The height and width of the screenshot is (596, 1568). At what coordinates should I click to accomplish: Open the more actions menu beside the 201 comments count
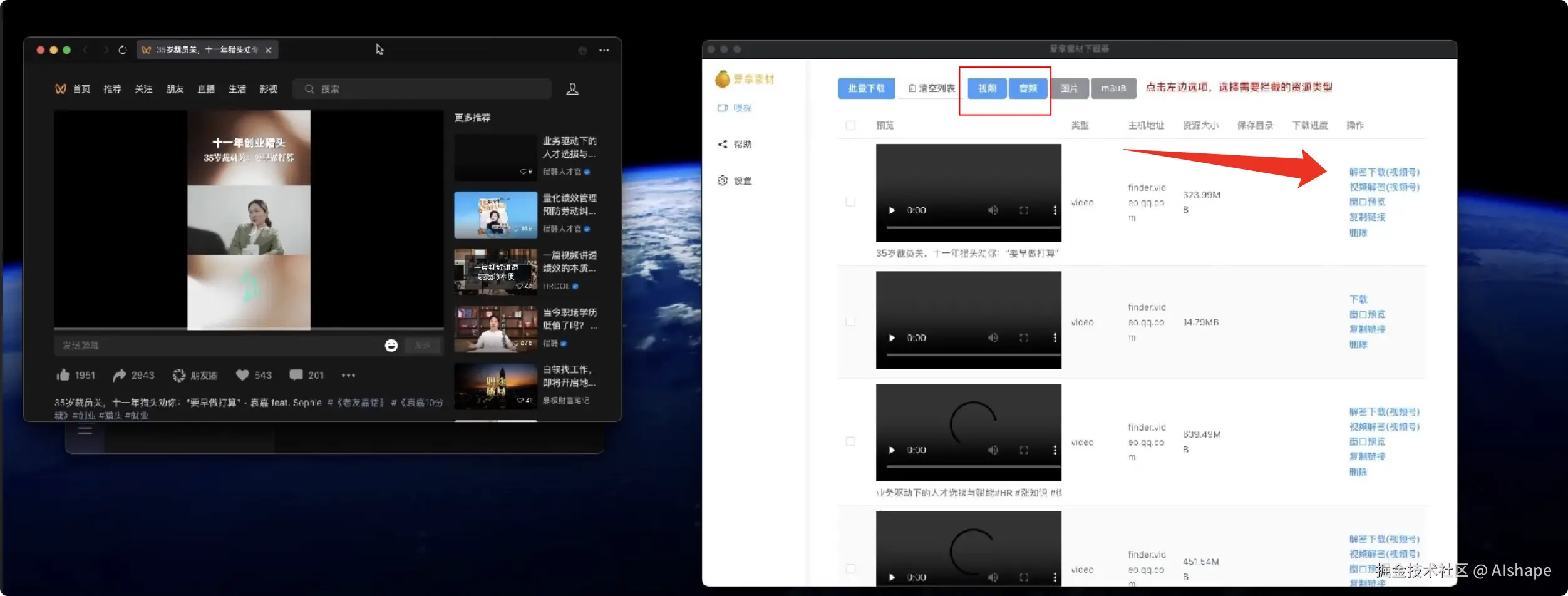pyautogui.click(x=348, y=375)
